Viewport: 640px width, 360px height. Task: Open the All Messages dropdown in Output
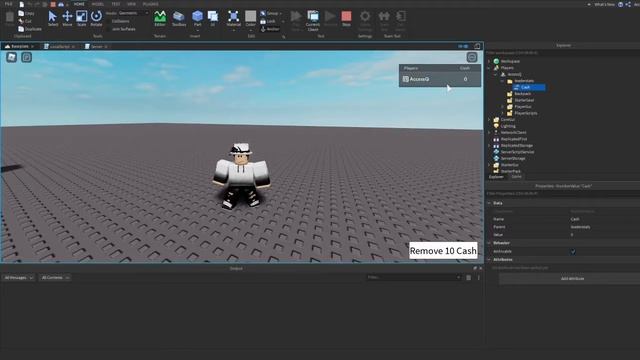18,278
